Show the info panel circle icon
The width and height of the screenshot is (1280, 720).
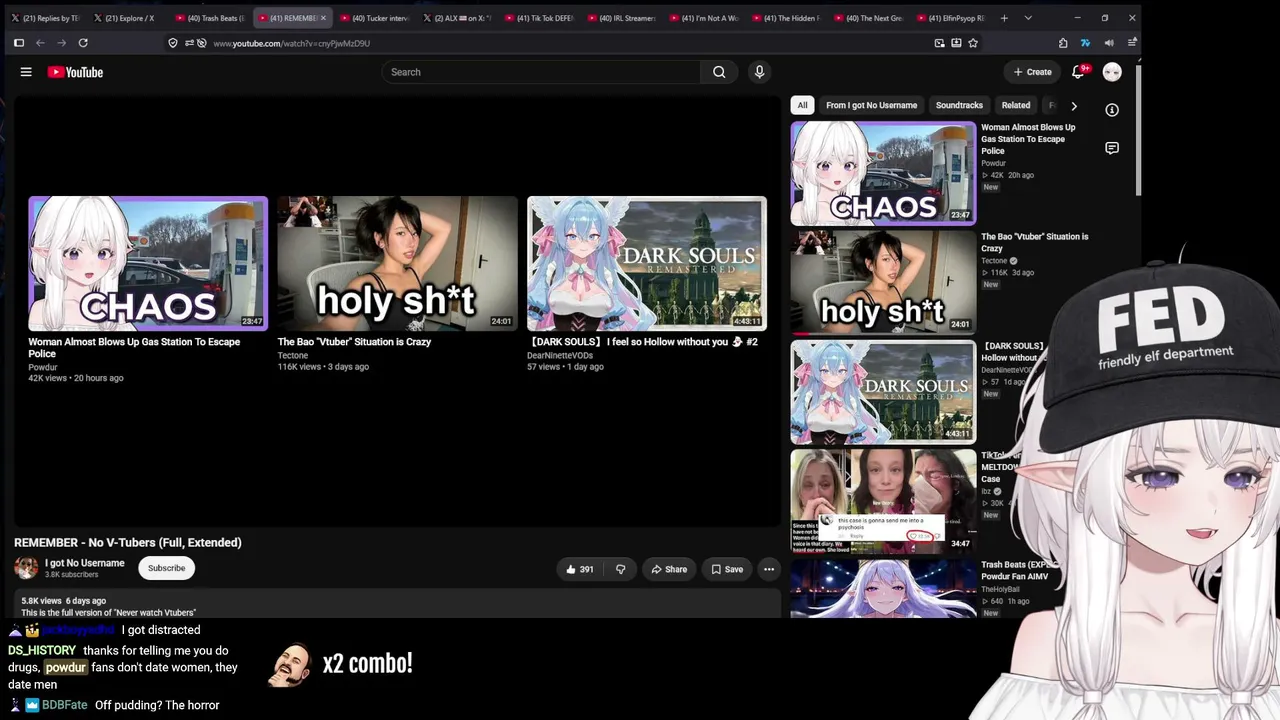pyautogui.click(x=1112, y=110)
